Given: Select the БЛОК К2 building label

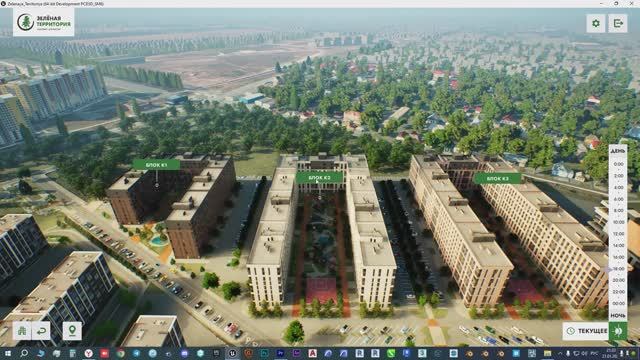Looking at the screenshot, I should [319, 178].
